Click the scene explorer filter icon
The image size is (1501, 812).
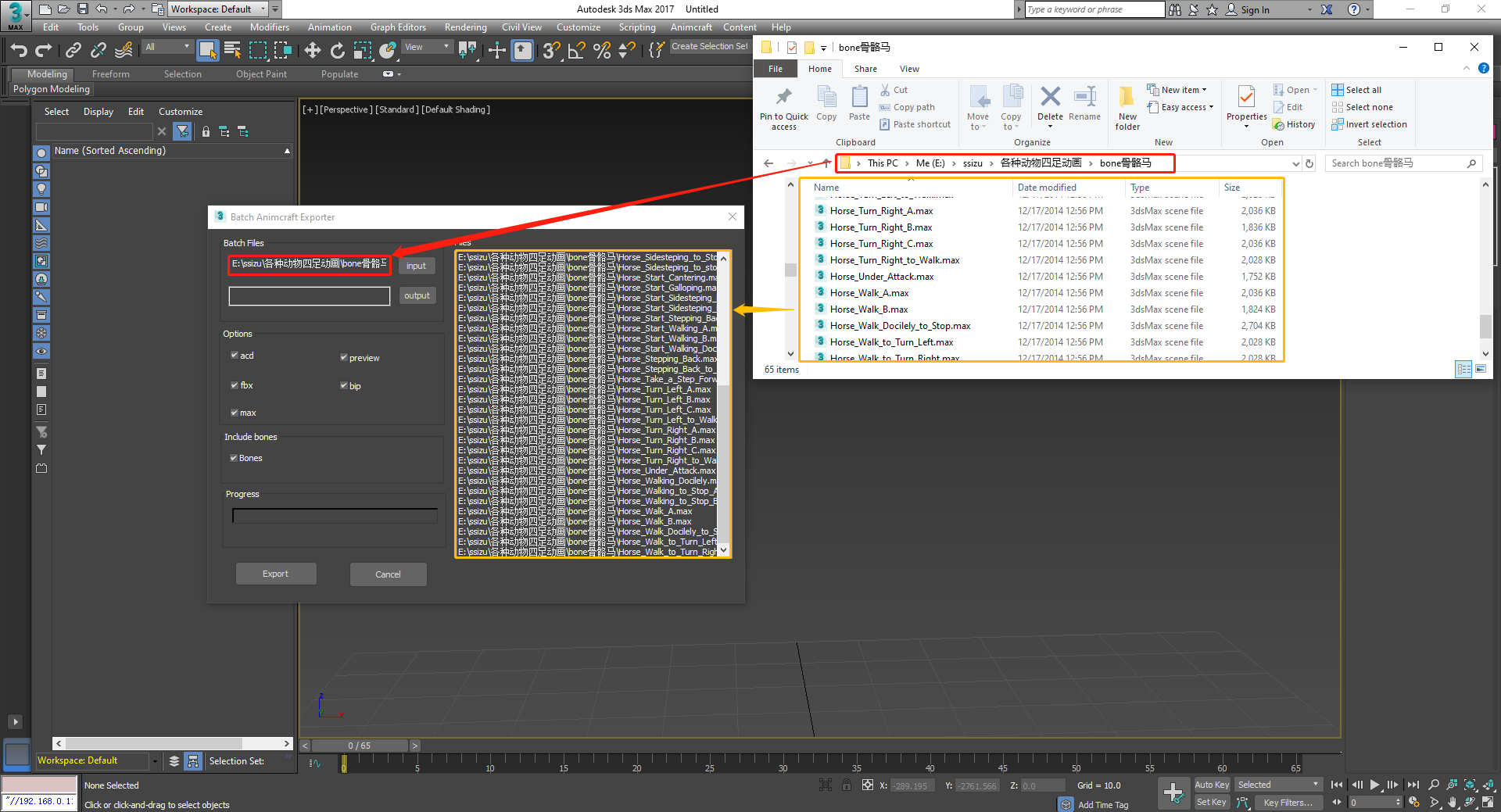[182, 131]
